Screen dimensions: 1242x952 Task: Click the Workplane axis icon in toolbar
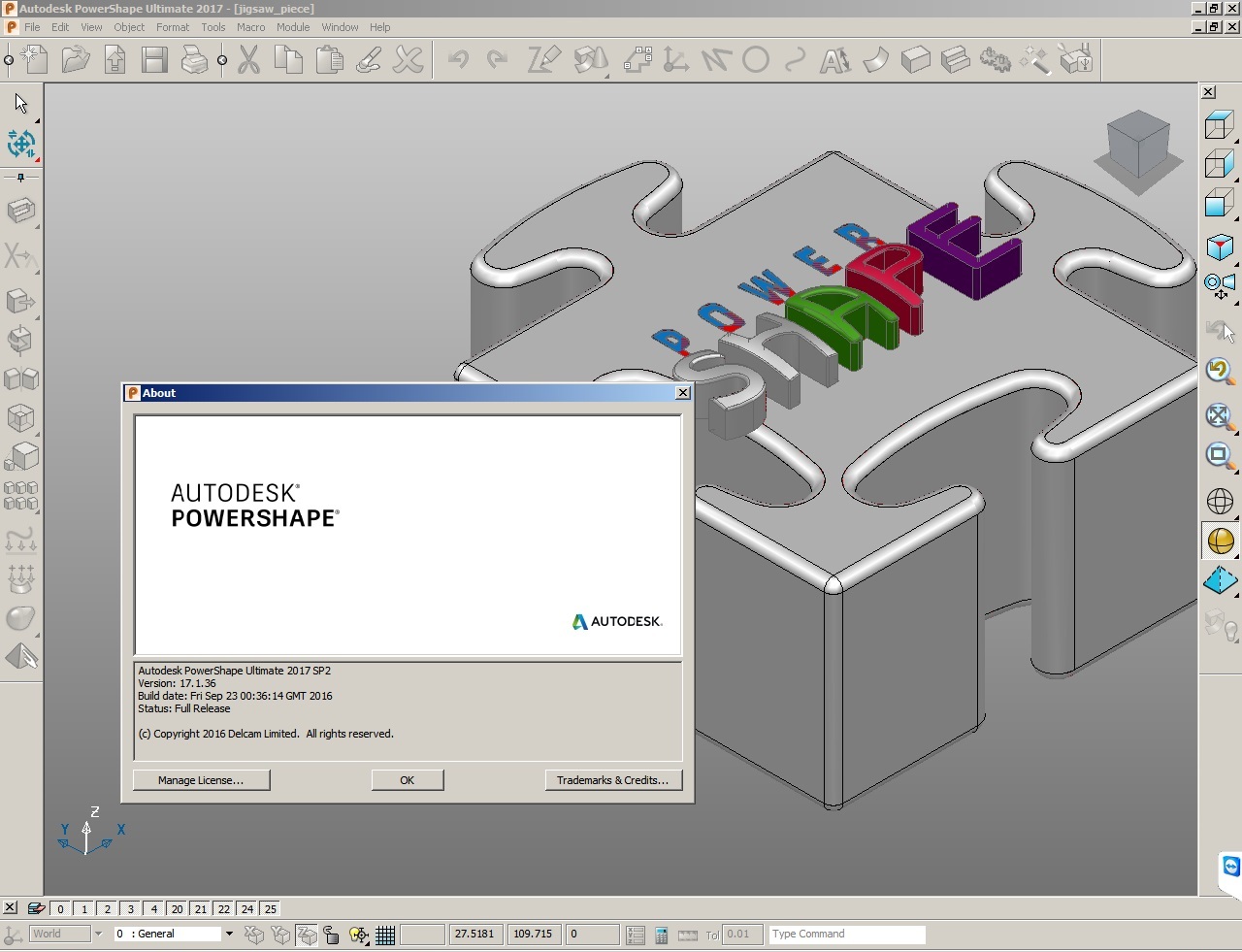click(675, 60)
